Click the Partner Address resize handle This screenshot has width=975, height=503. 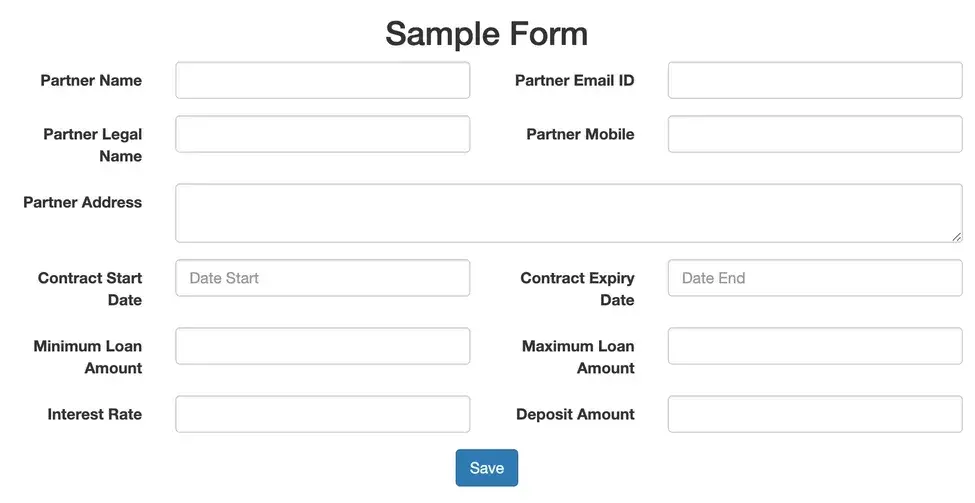(957, 237)
